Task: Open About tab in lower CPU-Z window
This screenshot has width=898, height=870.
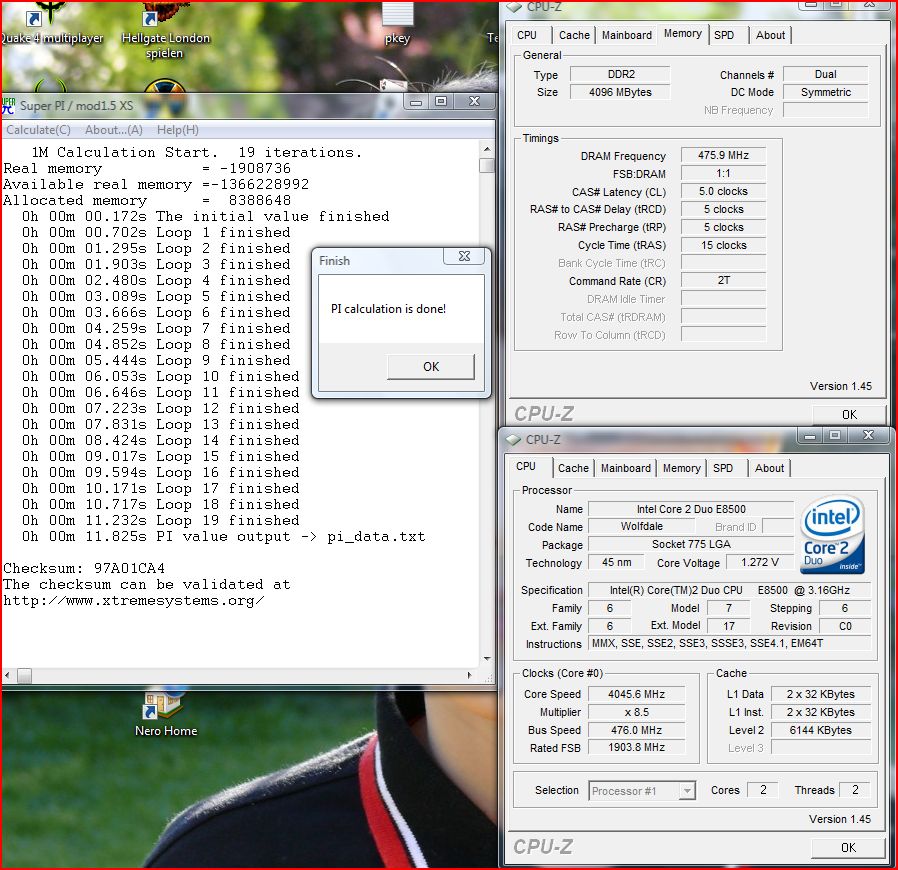Action: coord(769,468)
